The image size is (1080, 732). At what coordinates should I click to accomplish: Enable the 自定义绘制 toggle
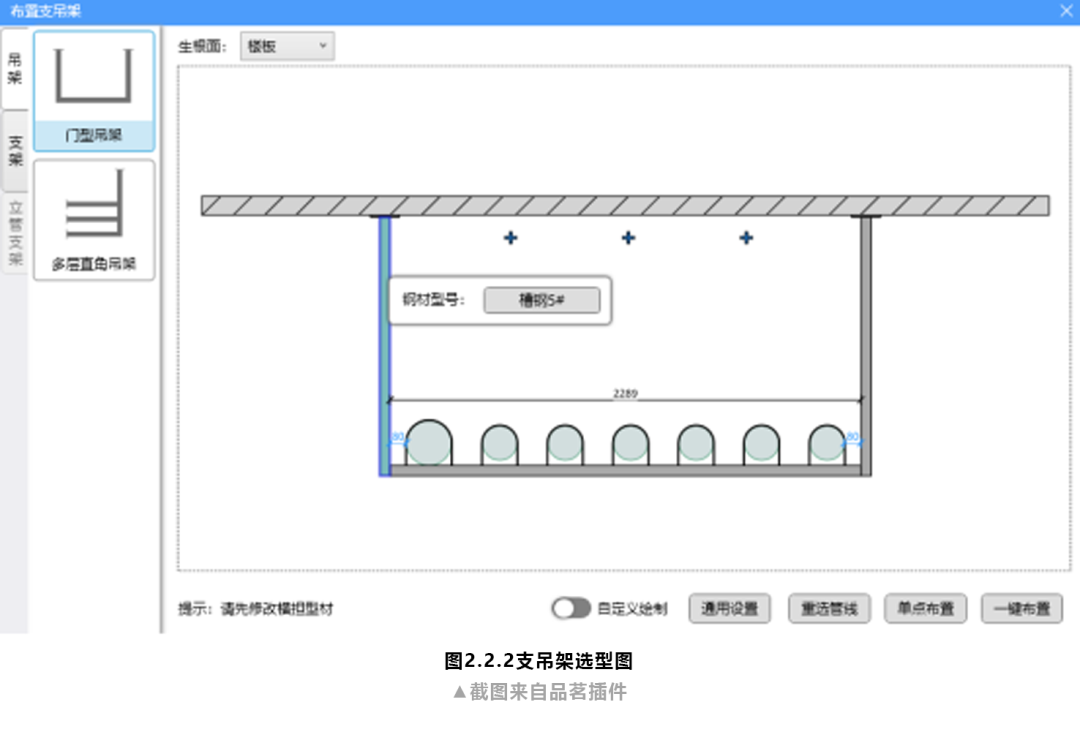click(572, 607)
